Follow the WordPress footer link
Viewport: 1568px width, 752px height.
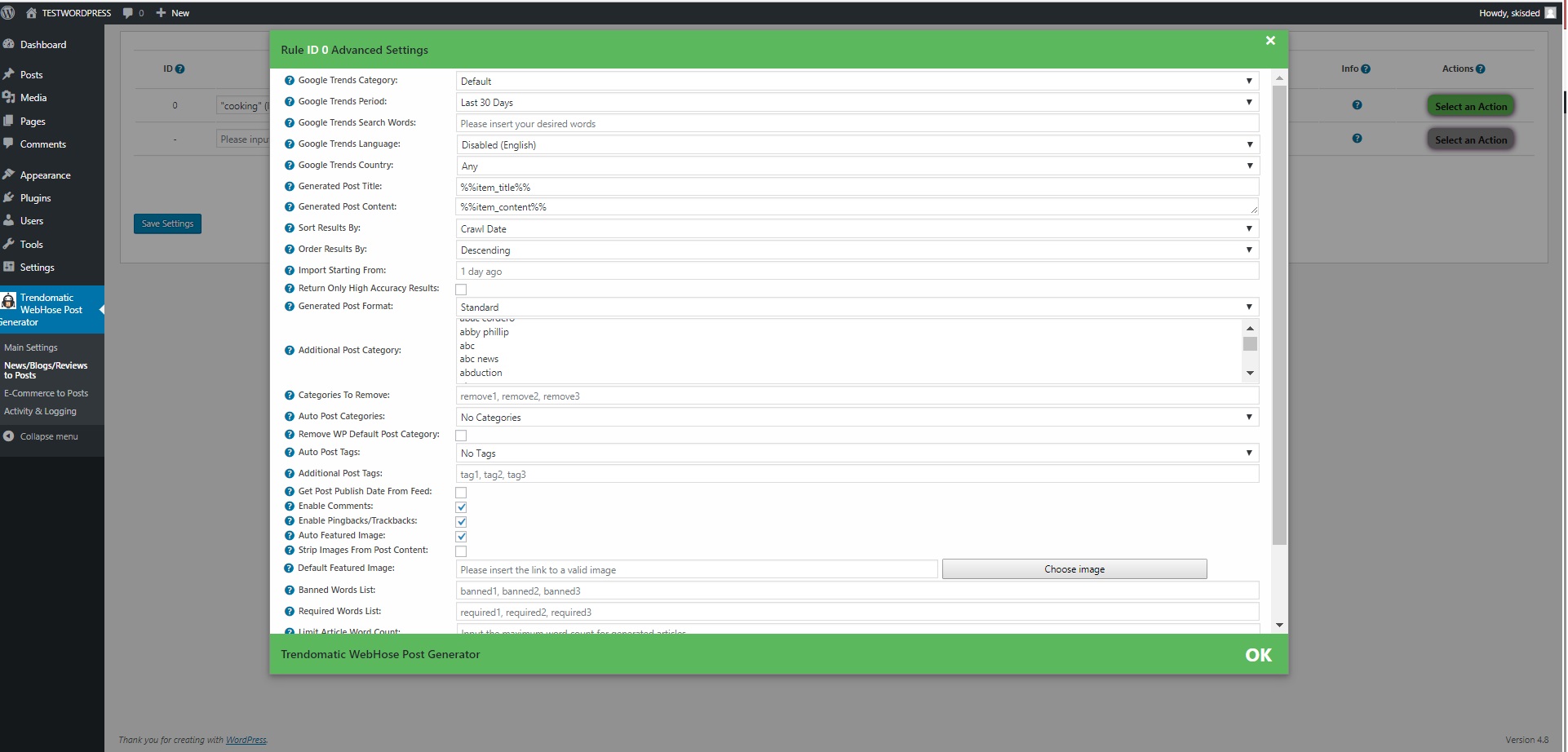[246, 741]
